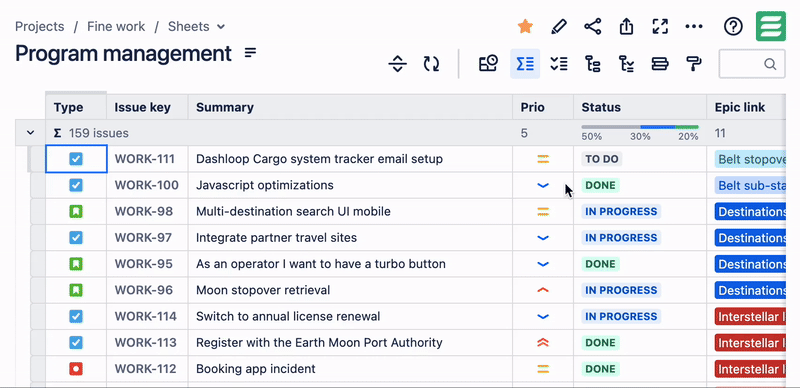Click the expand/collapse rows vertical arrows icon
The image size is (800, 388).
tap(397, 64)
